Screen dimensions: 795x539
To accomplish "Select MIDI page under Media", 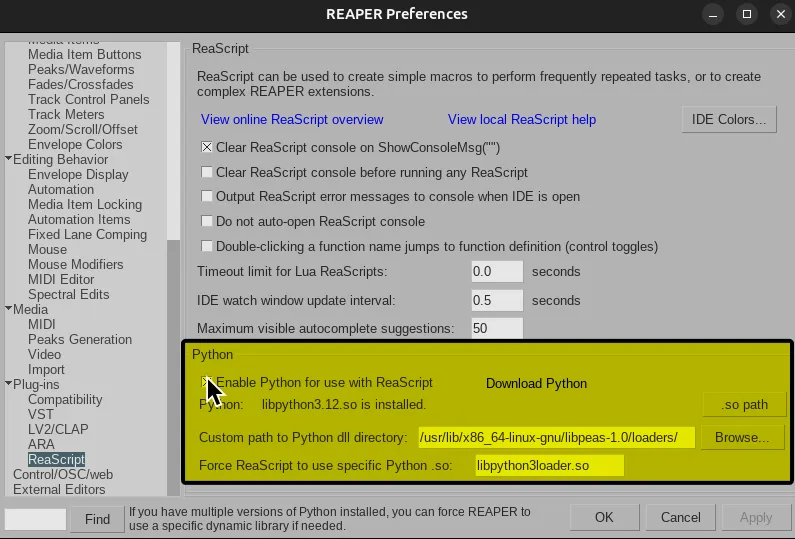I will (x=42, y=324).
